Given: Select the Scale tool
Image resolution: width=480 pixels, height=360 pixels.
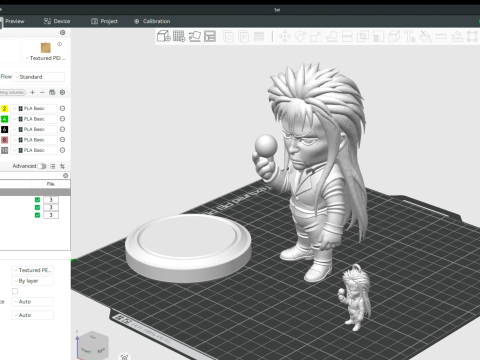Looking at the screenshot, I should pos(316,36).
